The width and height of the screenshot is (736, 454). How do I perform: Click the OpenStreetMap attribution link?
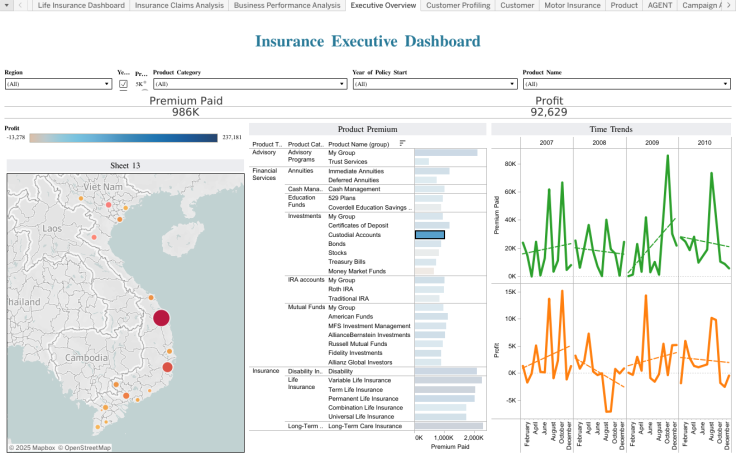(87, 448)
